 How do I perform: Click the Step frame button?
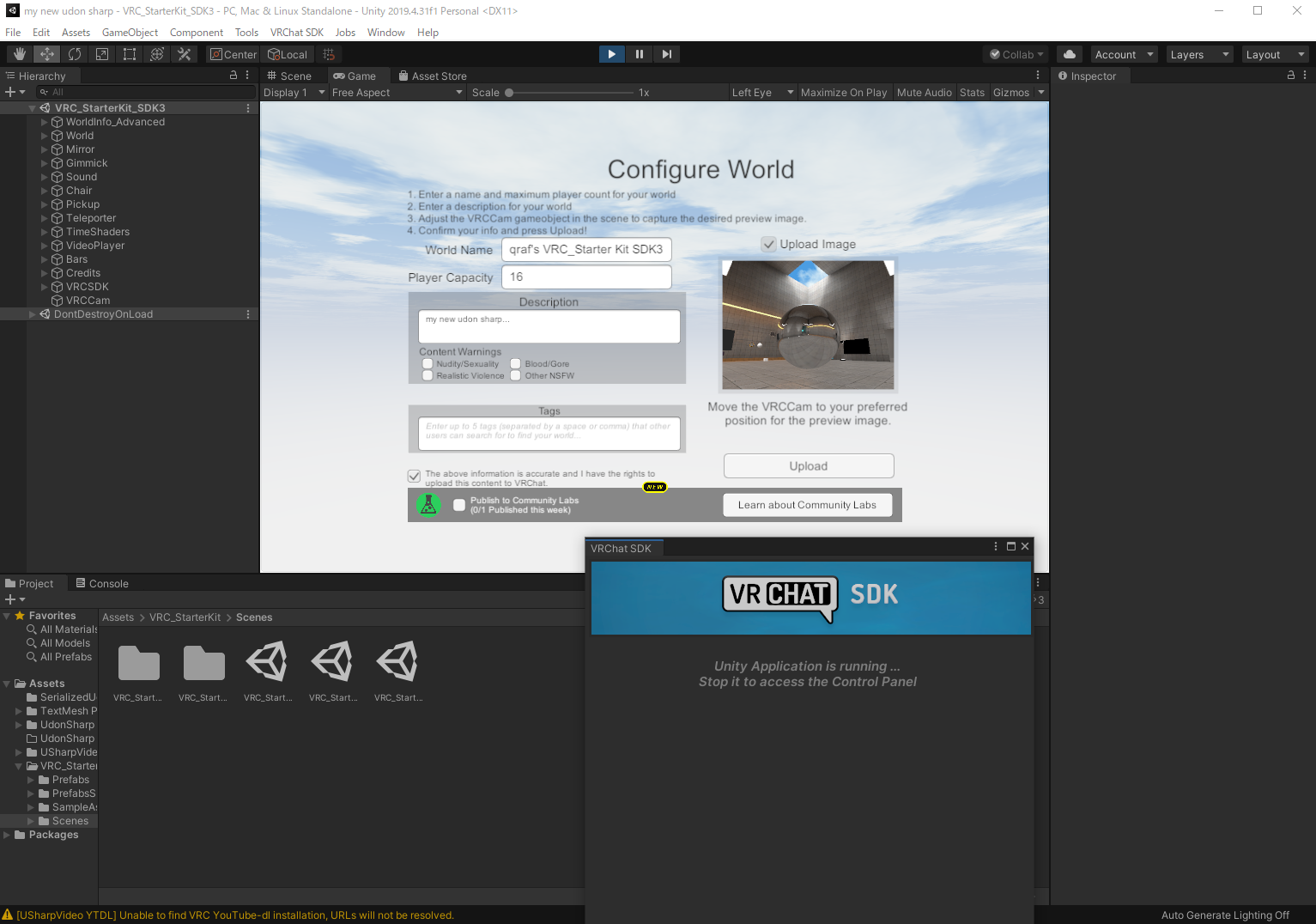click(x=666, y=54)
